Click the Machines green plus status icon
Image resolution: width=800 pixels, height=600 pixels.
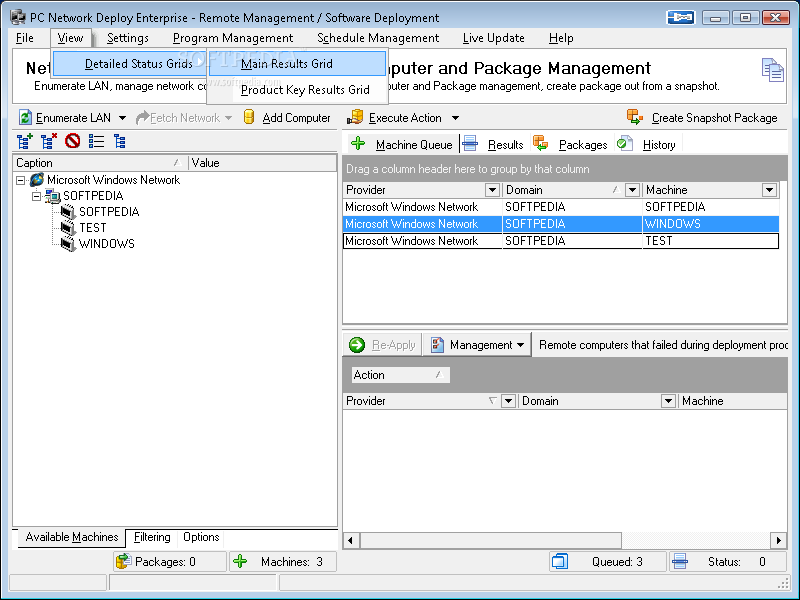(x=240, y=561)
